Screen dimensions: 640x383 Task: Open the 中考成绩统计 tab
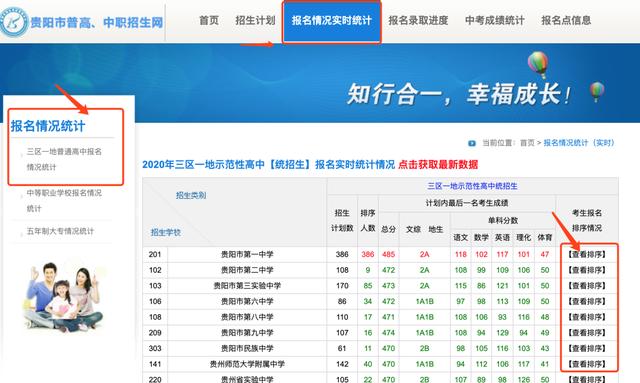coord(495,20)
